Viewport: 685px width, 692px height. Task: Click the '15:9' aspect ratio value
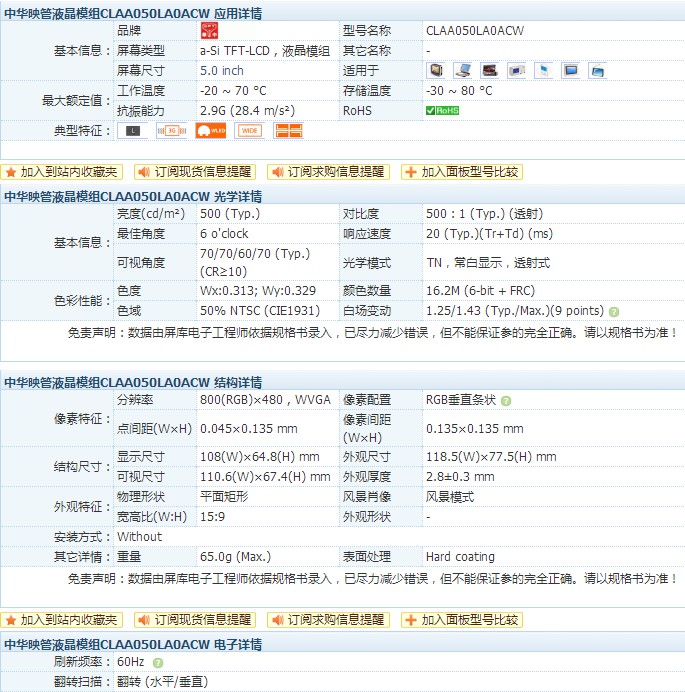click(x=212, y=517)
